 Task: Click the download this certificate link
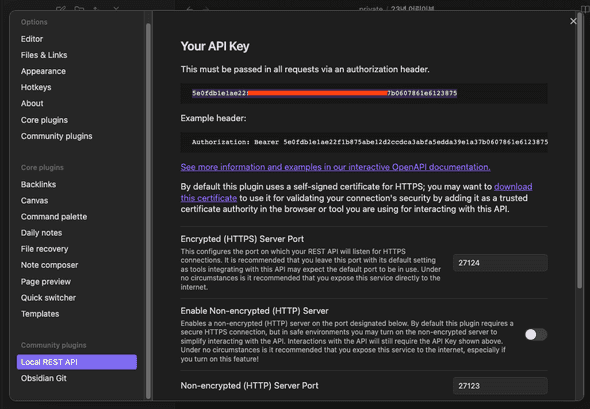point(356,192)
